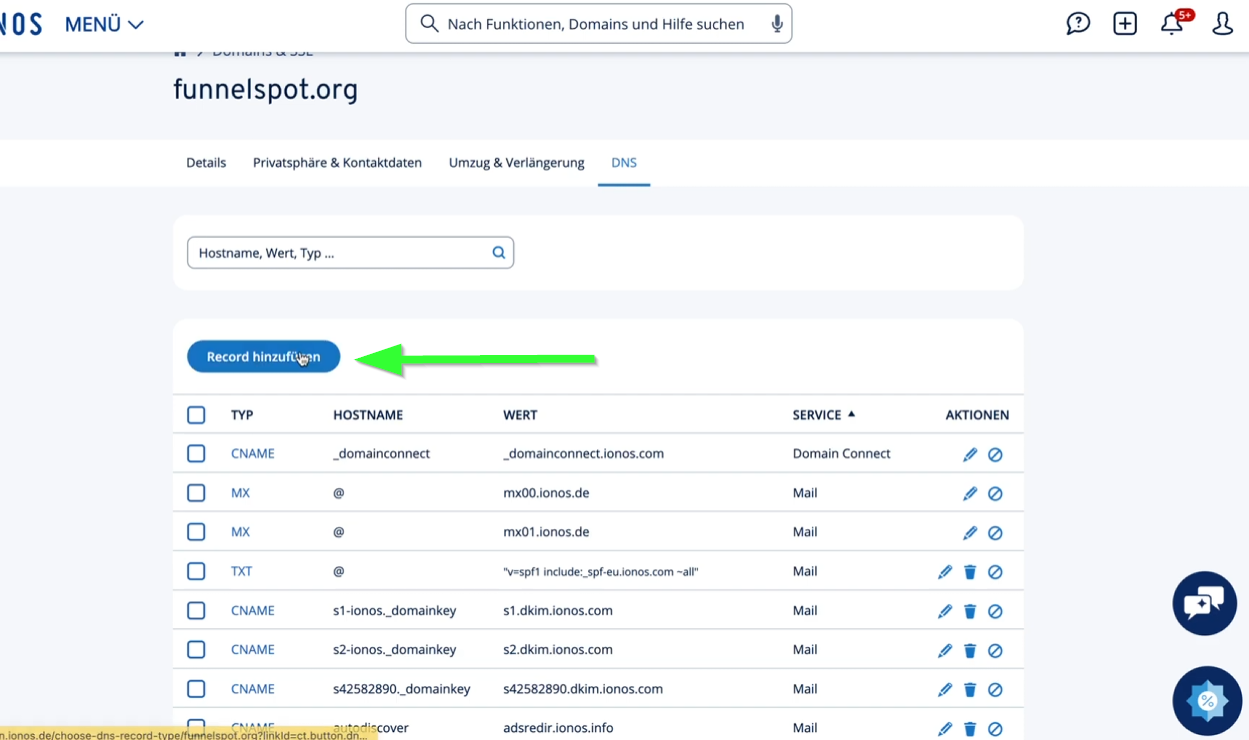This screenshot has width=1249, height=740.
Task: Click the TXT type link
Action: (x=241, y=572)
